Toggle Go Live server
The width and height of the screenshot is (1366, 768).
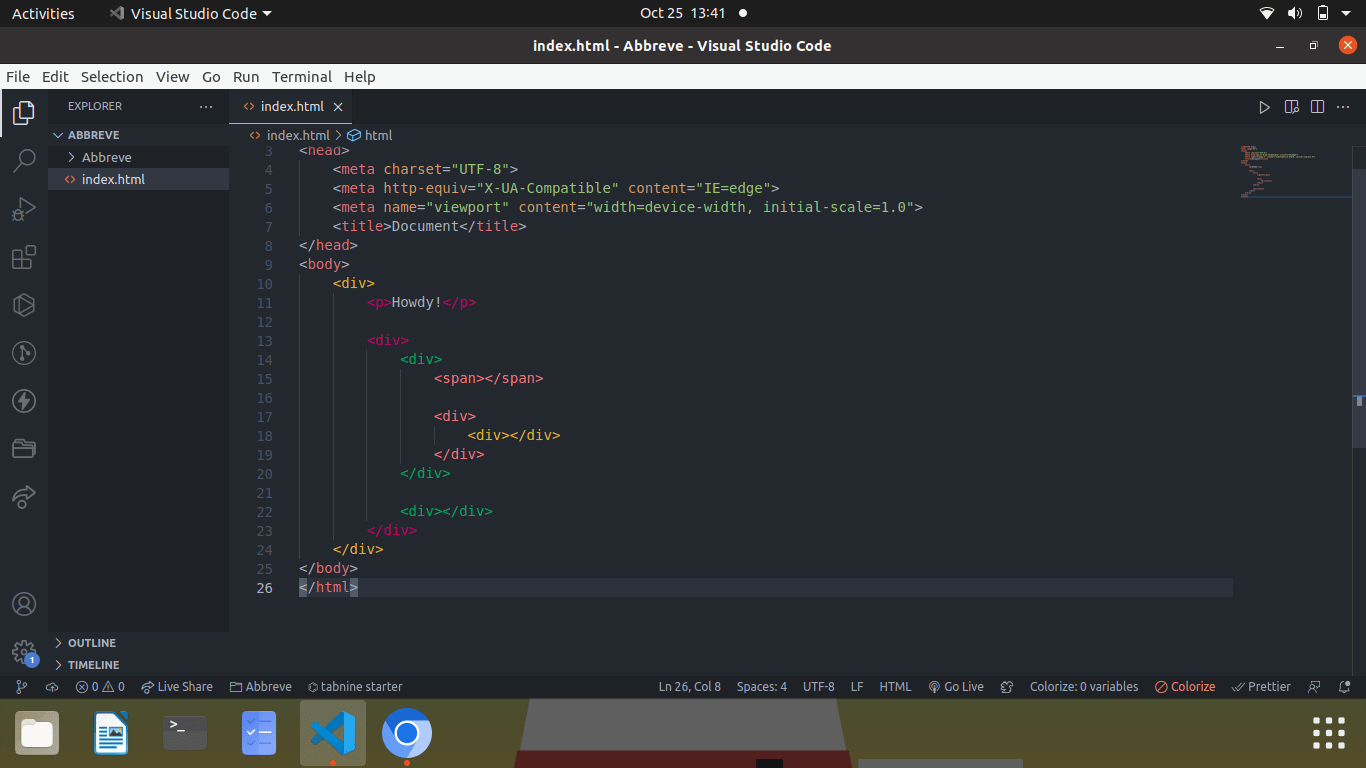pyautogui.click(x=956, y=687)
